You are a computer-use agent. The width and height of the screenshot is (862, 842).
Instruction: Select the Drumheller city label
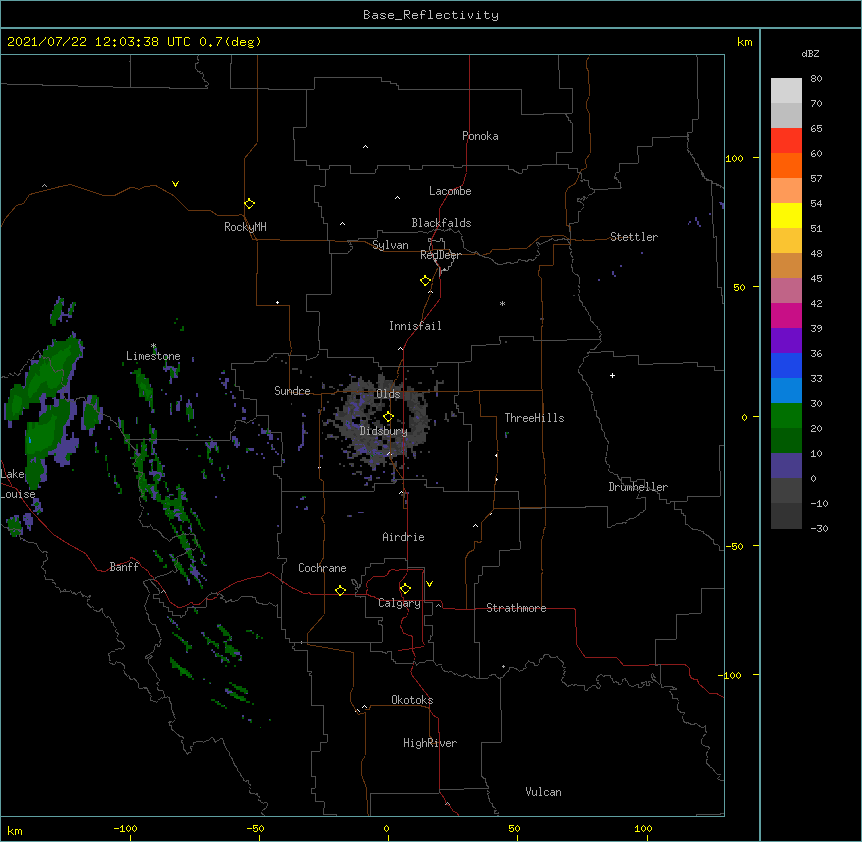pyautogui.click(x=638, y=487)
